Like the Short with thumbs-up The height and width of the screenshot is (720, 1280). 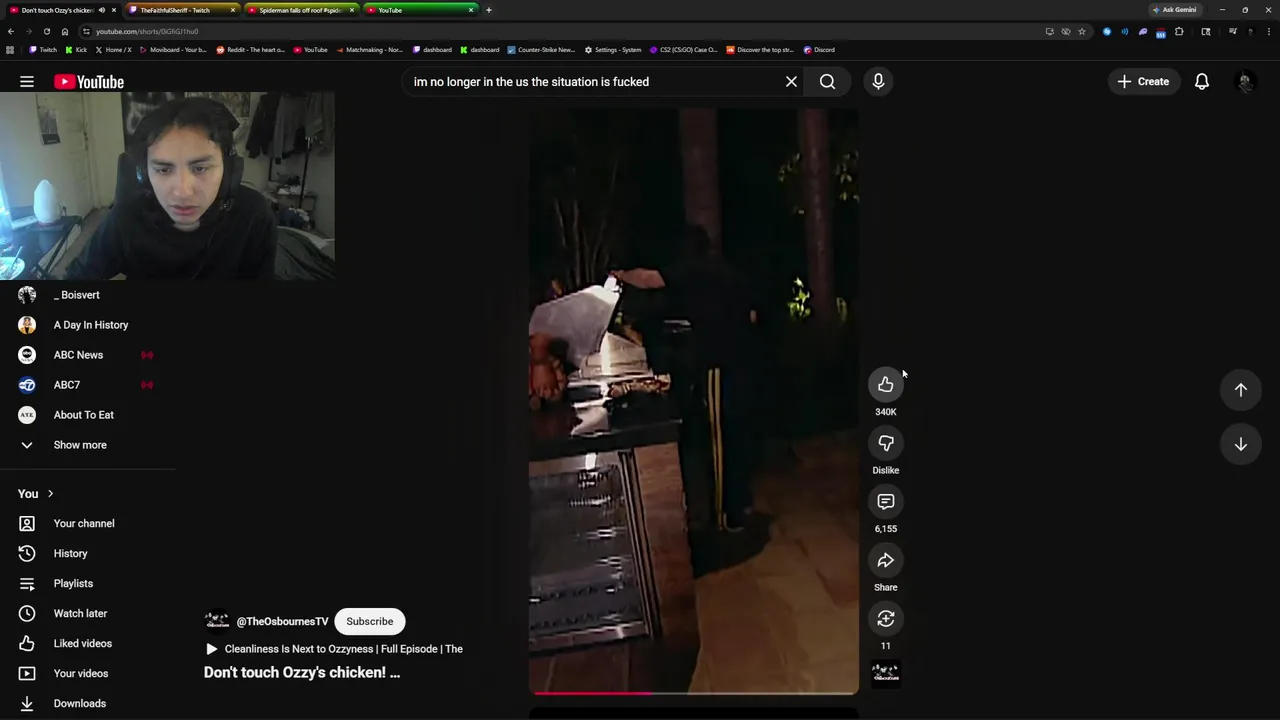tap(886, 385)
